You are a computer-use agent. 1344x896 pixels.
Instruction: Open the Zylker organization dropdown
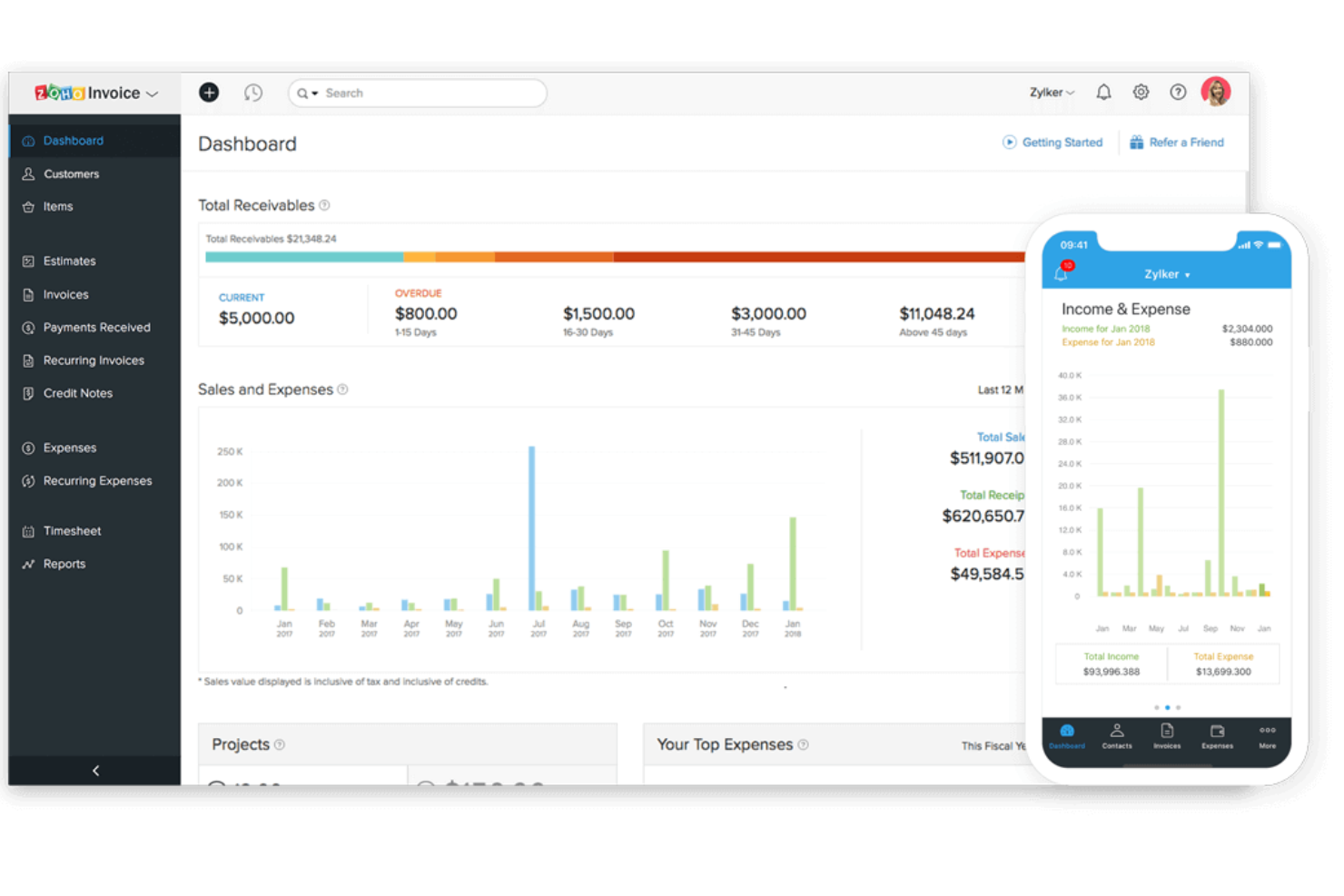[x=1051, y=92]
